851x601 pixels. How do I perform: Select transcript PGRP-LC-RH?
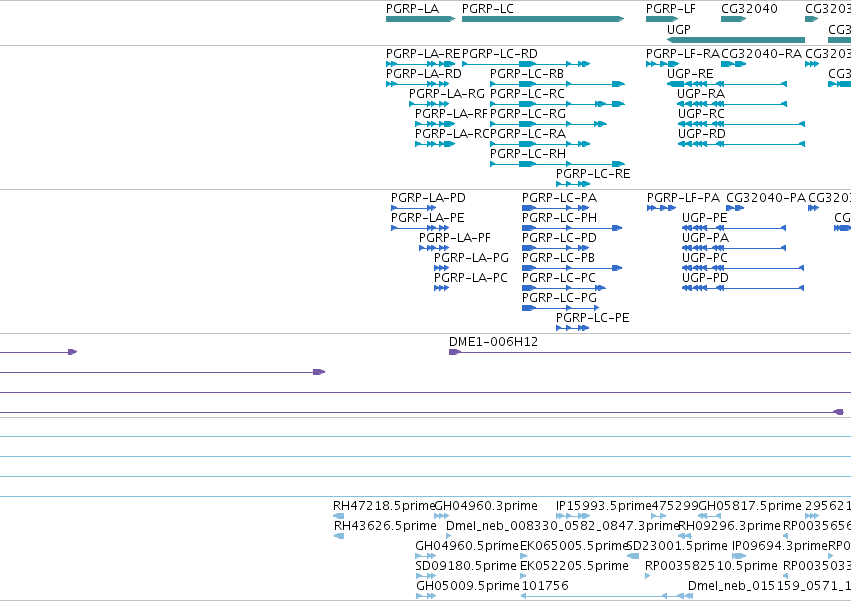coord(557,164)
